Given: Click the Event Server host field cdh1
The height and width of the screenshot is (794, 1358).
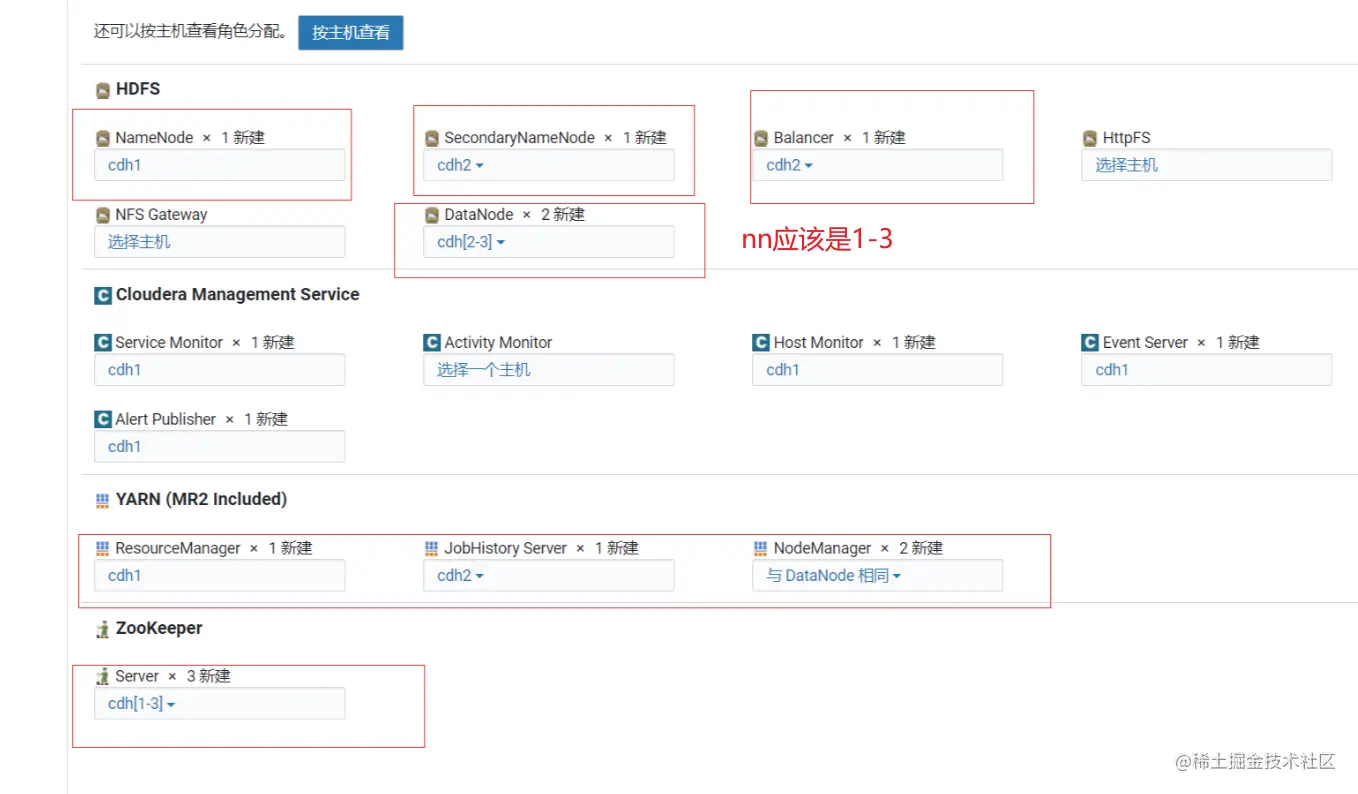Looking at the screenshot, I should point(1206,370).
